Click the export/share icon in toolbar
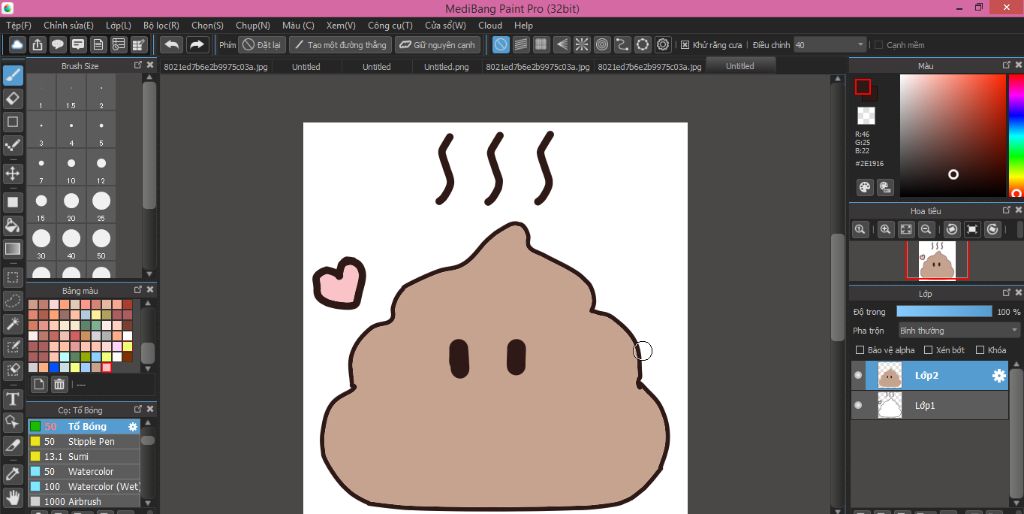Image resolution: width=1024 pixels, height=514 pixels. pyautogui.click(x=37, y=44)
